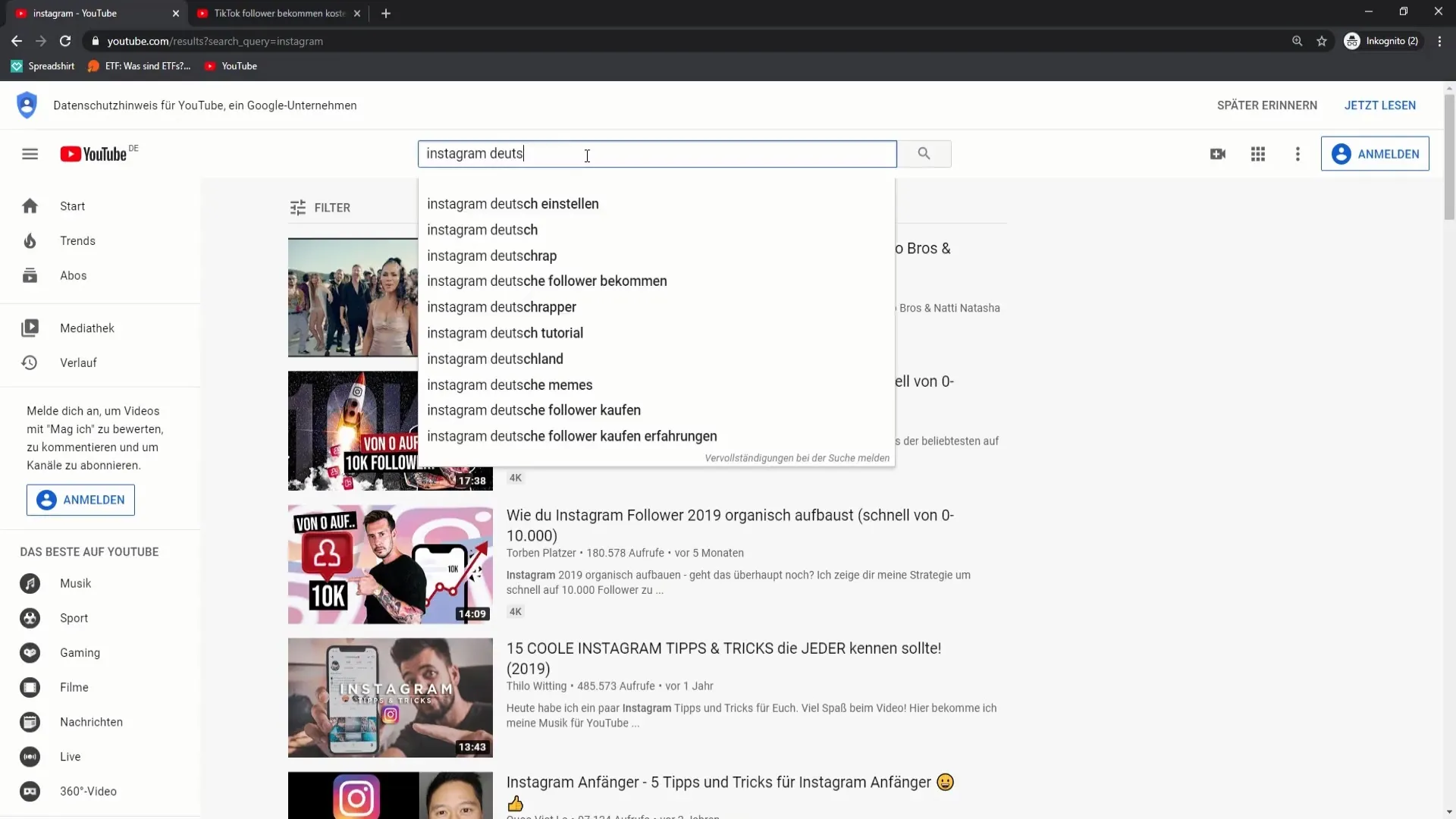The height and width of the screenshot is (819, 1456).
Task: Select suggestion 'instagram deutschrapper'
Action: tap(657, 307)
